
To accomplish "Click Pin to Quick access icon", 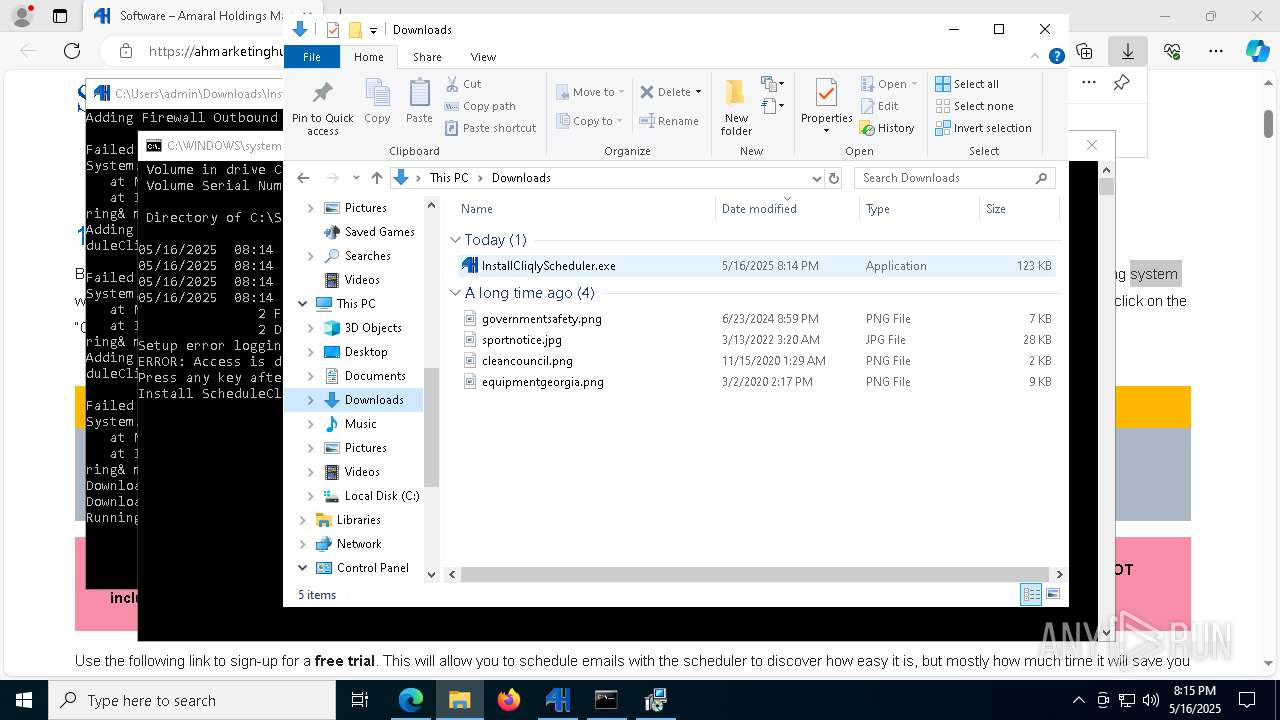I will pos(322,94).
